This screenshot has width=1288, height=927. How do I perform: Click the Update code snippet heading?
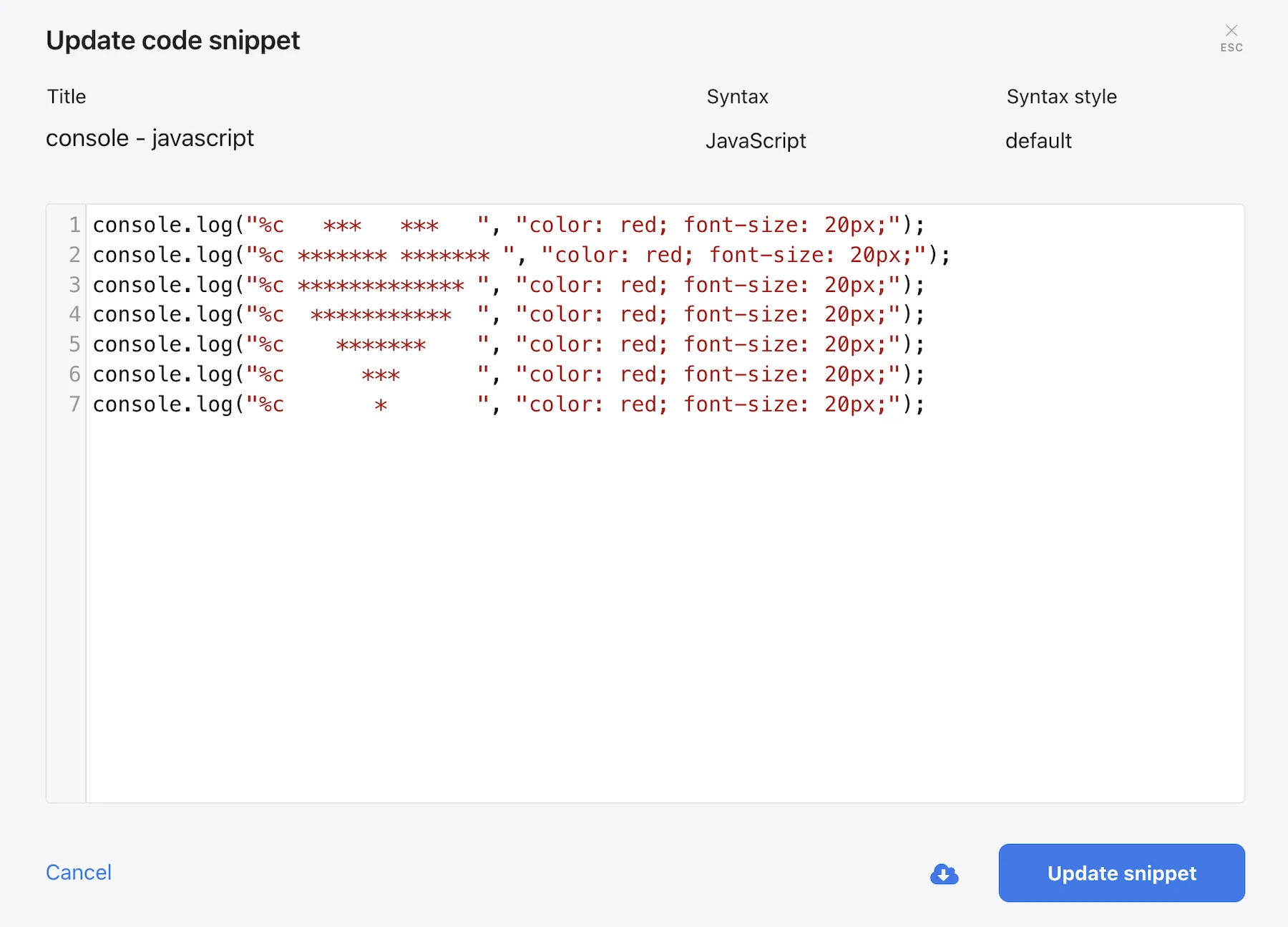tap(172, 40)
